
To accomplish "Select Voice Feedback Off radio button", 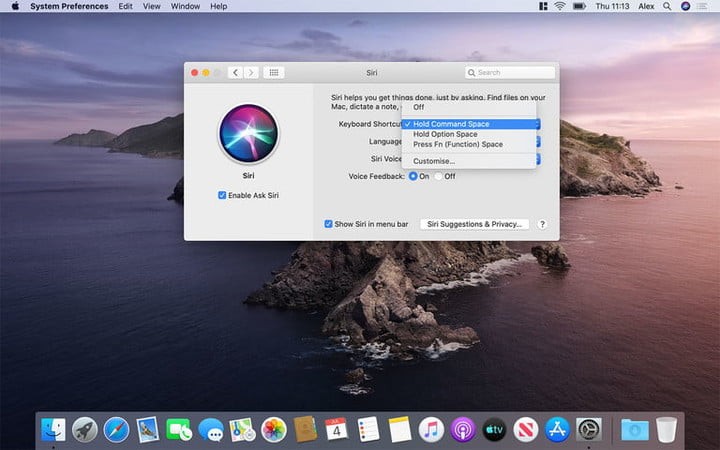I will click(438, 176).
